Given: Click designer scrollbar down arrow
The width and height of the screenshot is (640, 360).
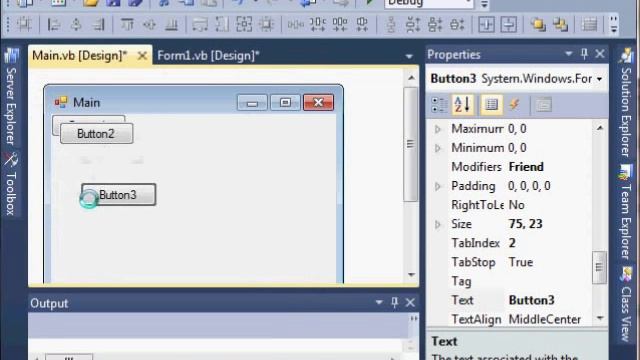Looking at the screenshot, I should tap(411, 275).
